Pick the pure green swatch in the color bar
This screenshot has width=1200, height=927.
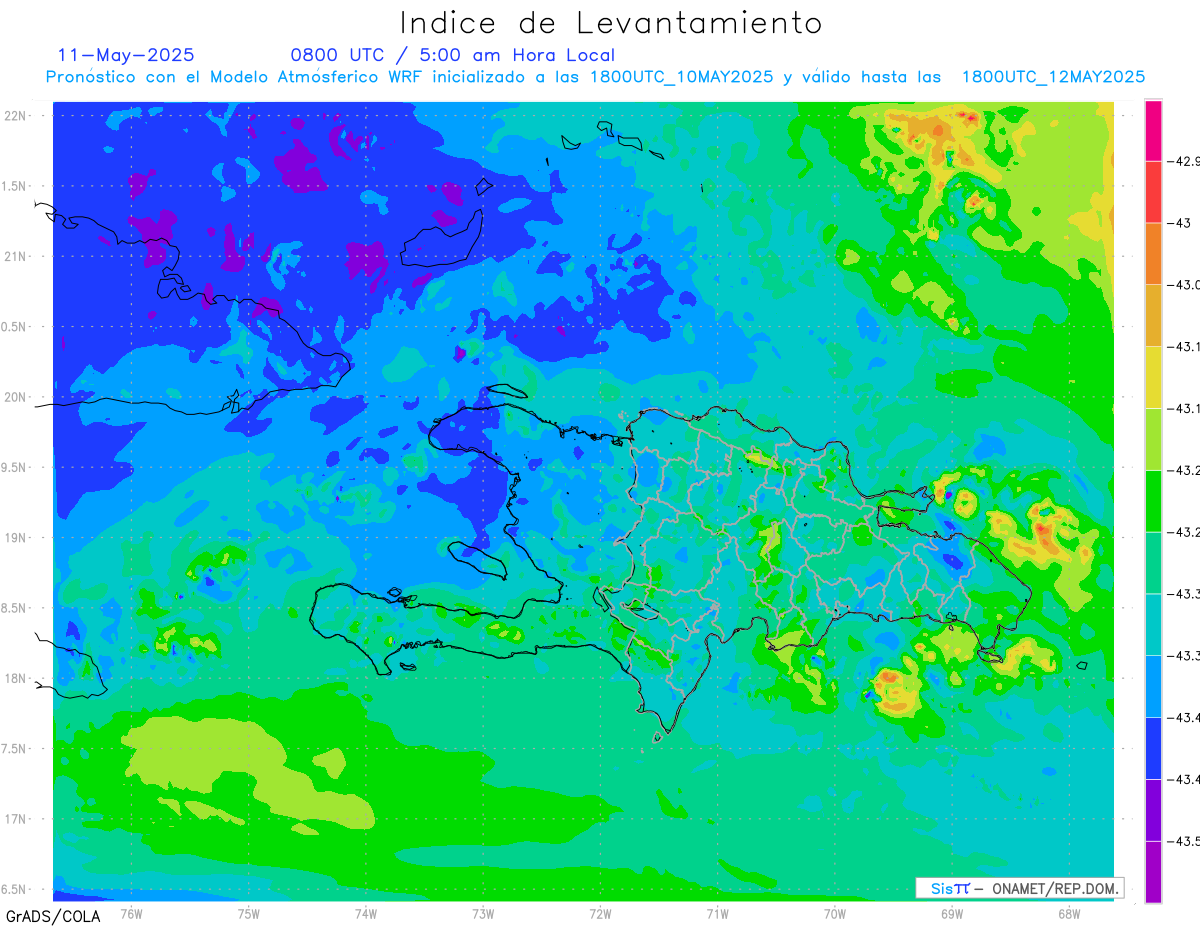[1153, 501]
